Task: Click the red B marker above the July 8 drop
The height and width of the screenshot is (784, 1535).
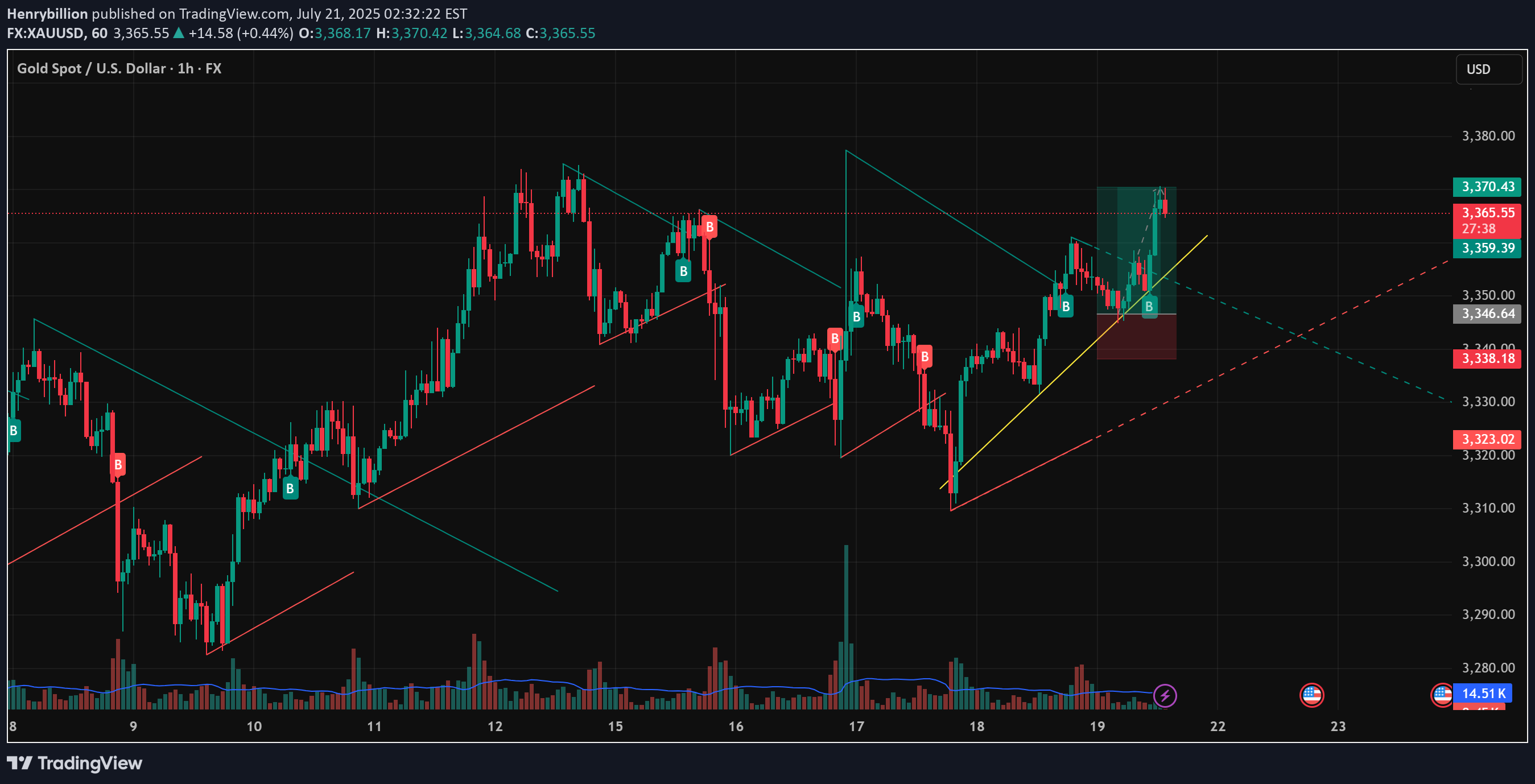Action: point(117,465)
